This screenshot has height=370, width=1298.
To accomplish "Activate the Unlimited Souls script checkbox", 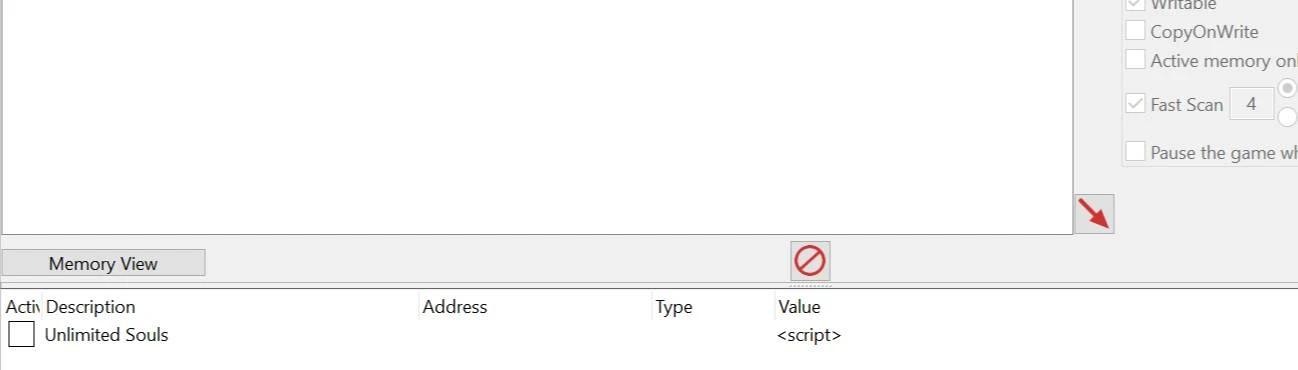I will (21, 335).
